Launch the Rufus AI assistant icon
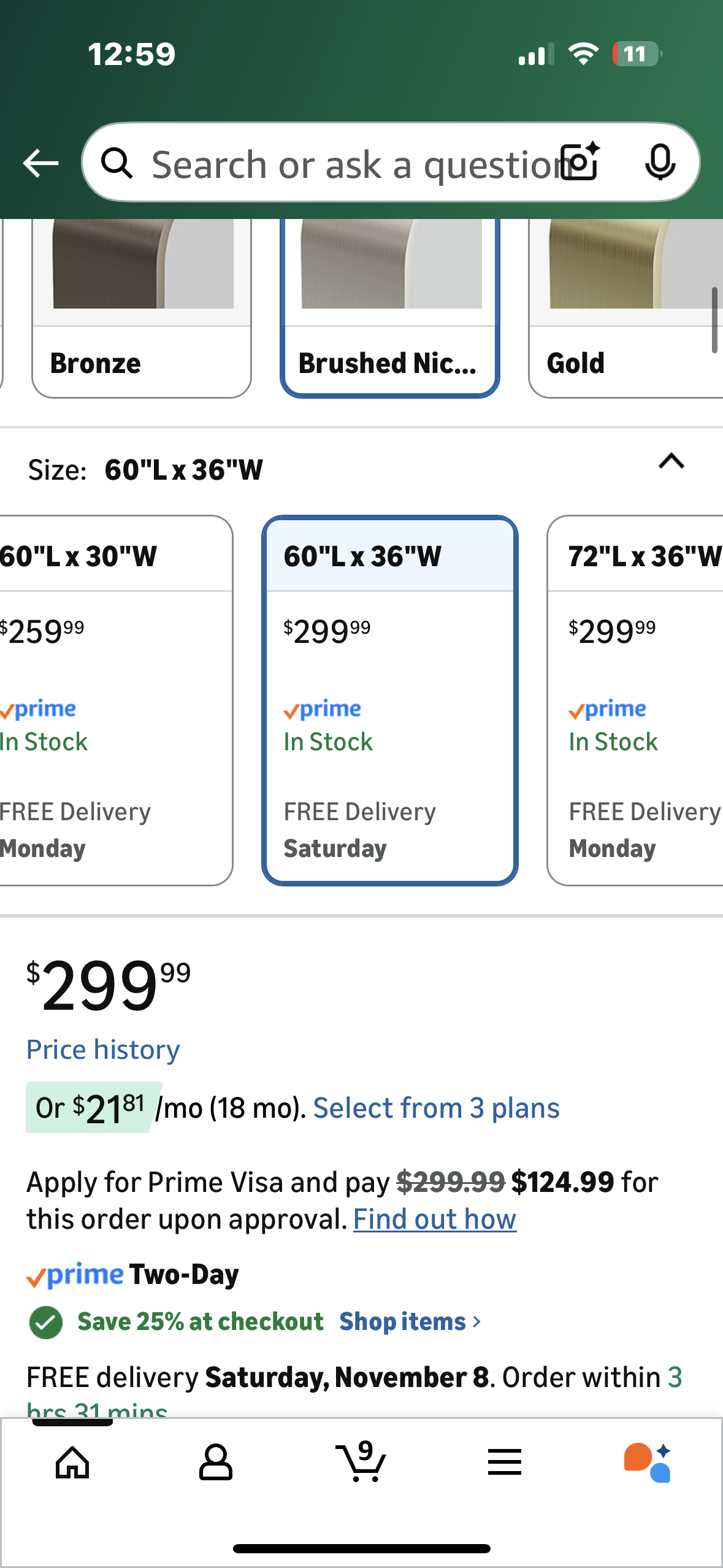 [648, 1462]
